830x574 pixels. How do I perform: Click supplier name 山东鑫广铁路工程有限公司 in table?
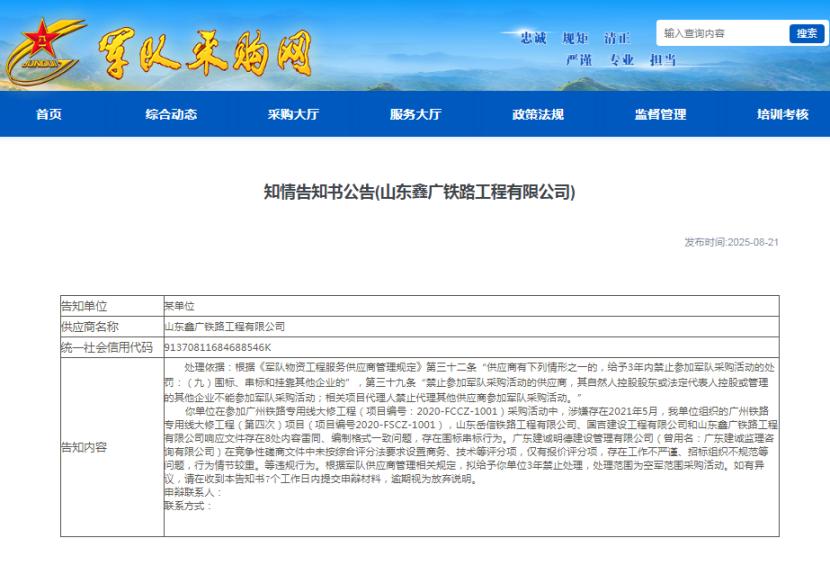pos(225,327)
